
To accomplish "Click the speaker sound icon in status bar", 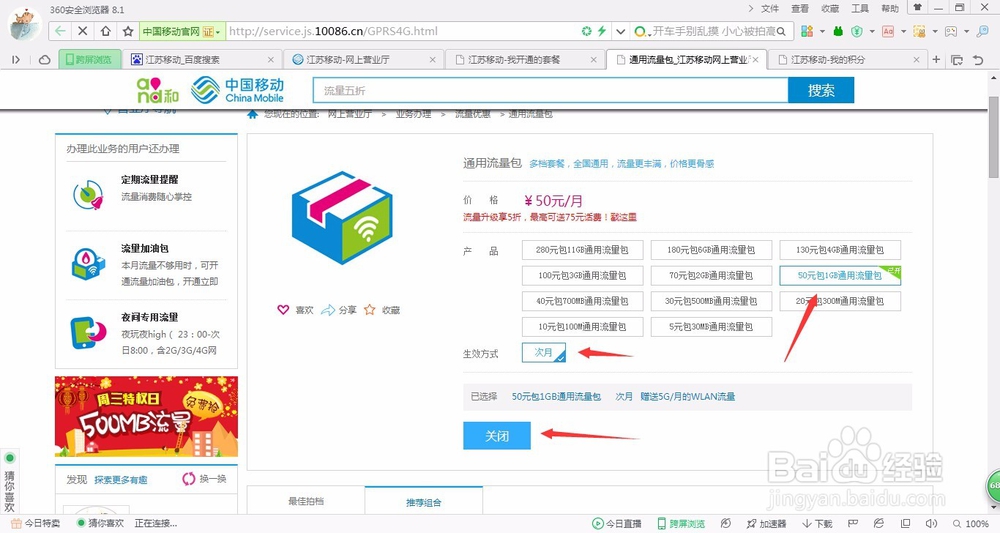I will (932, 523).
